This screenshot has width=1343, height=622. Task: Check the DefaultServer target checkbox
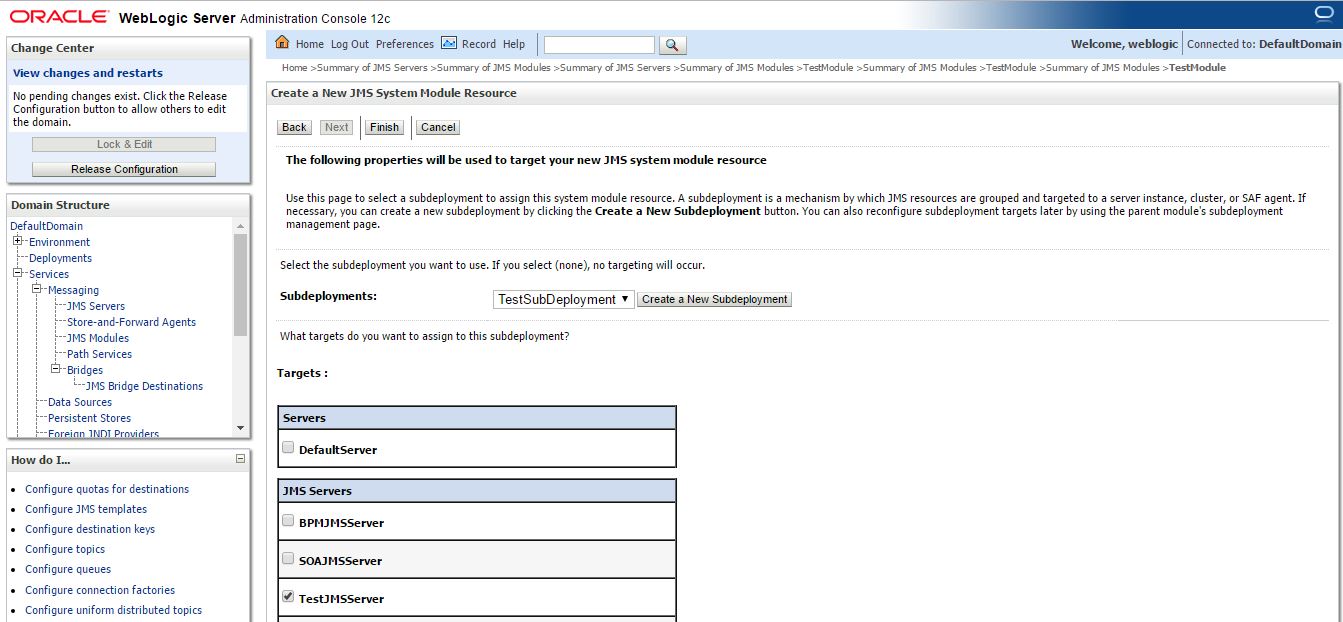point(288,447)
